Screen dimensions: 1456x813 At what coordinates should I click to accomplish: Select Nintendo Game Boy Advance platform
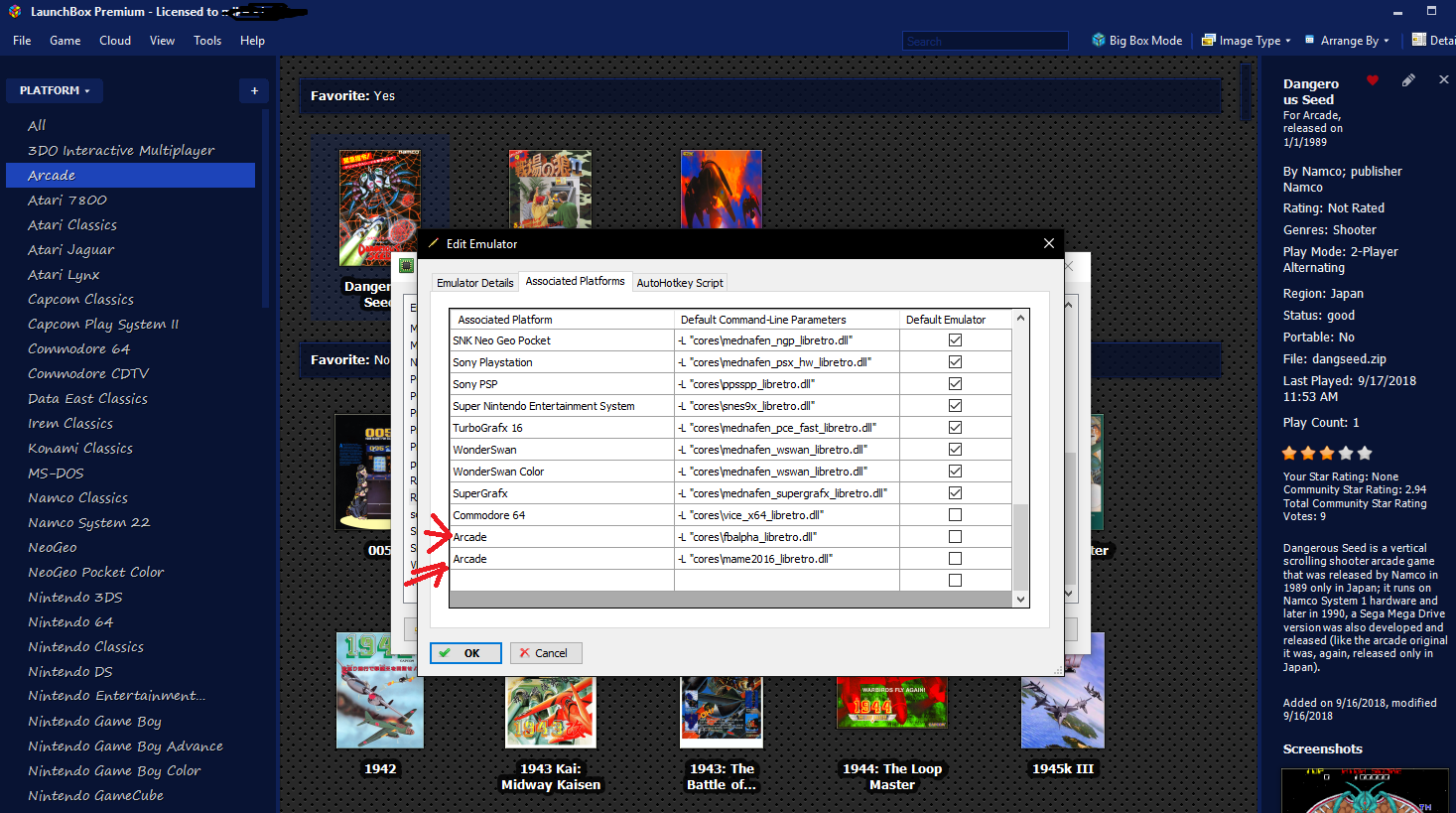(125, 745)
